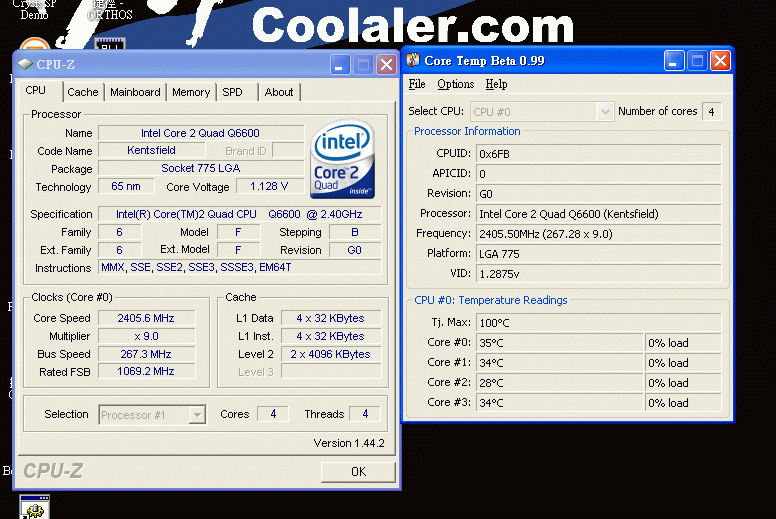776x519 pixels.
Task: Click the CPUID value 0x6FB
Action: coord(598,154)
